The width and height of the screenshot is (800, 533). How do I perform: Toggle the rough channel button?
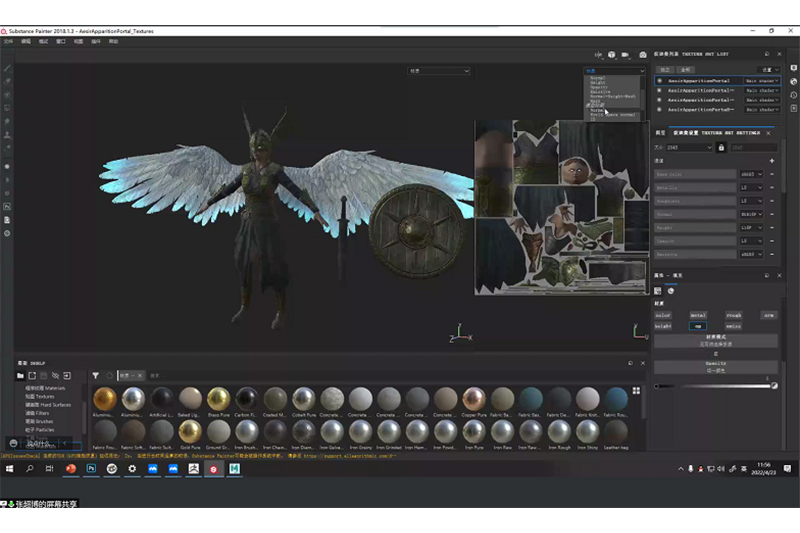733,314
